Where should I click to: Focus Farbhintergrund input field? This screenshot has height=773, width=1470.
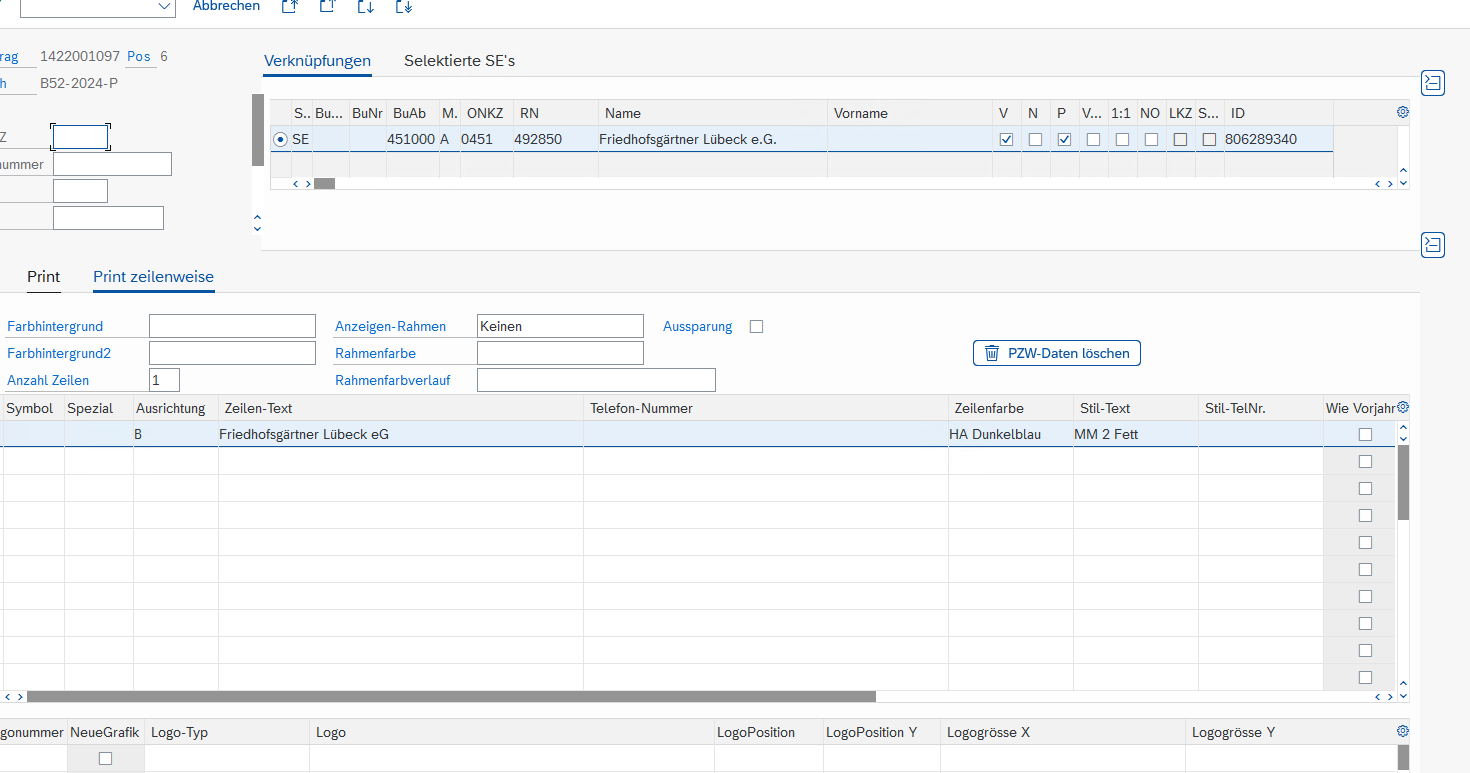(x=232, y=326)
